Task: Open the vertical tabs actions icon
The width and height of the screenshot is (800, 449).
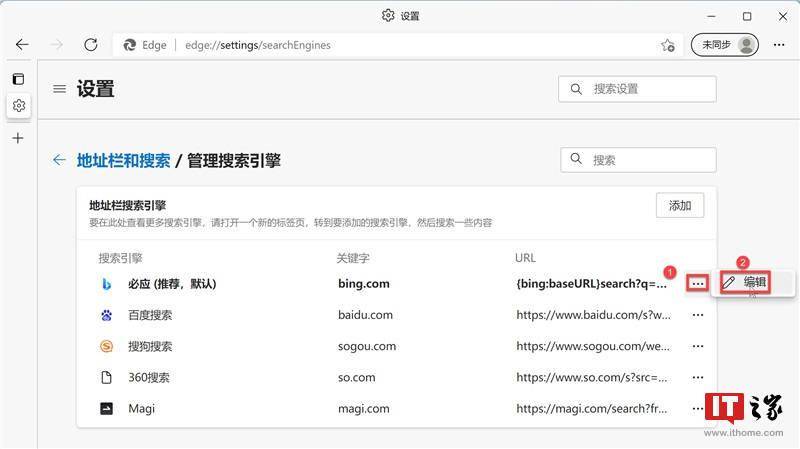Action: click(x=18, y=79)
